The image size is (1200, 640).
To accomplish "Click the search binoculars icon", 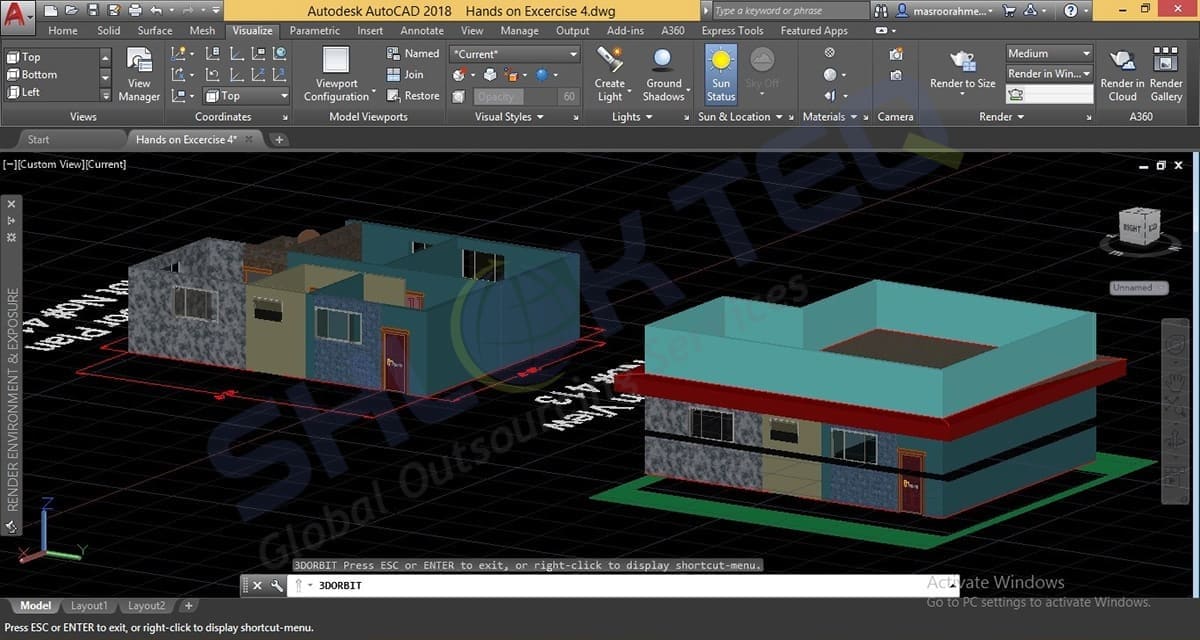I will coord(881,11).
